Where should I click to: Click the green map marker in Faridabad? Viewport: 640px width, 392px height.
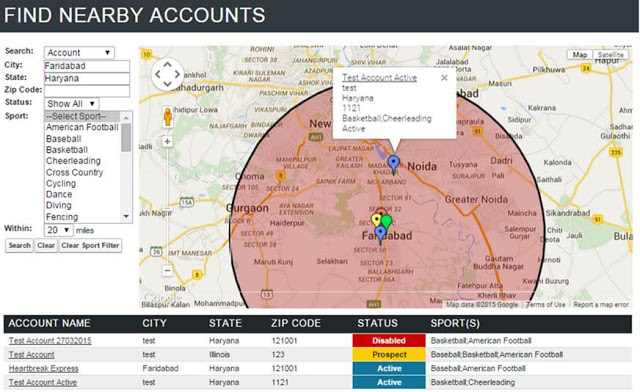pos(386,222)
